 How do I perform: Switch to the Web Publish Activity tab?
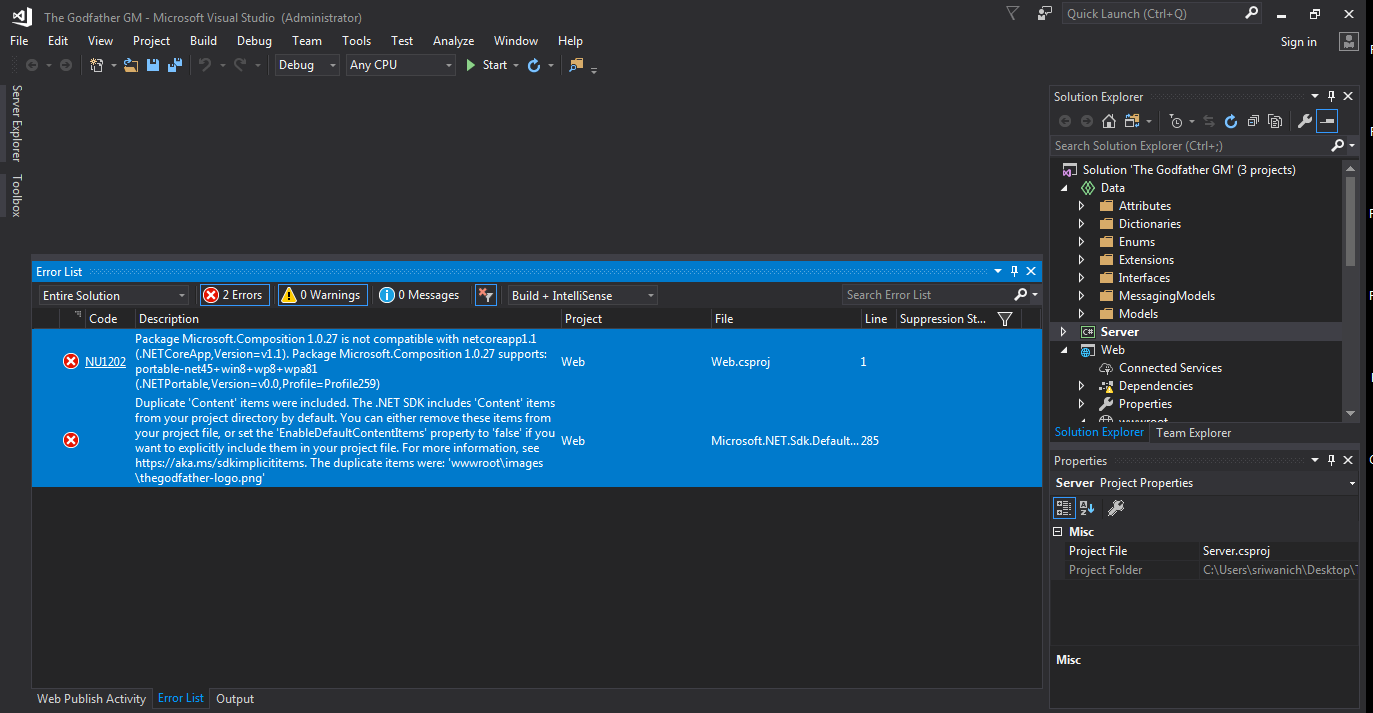(x=91, y=699)
